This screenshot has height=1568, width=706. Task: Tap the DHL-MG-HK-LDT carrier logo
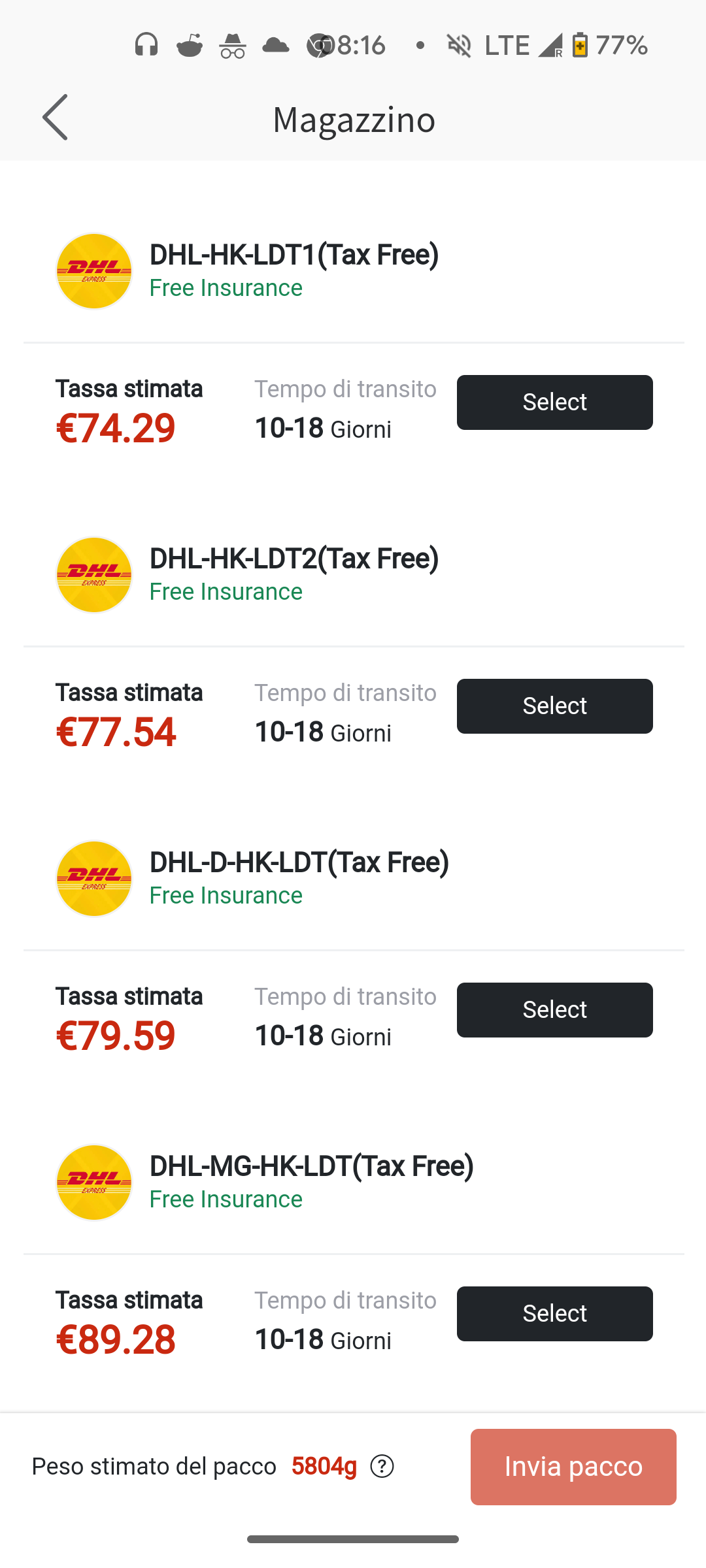[x=94, y=1183]
